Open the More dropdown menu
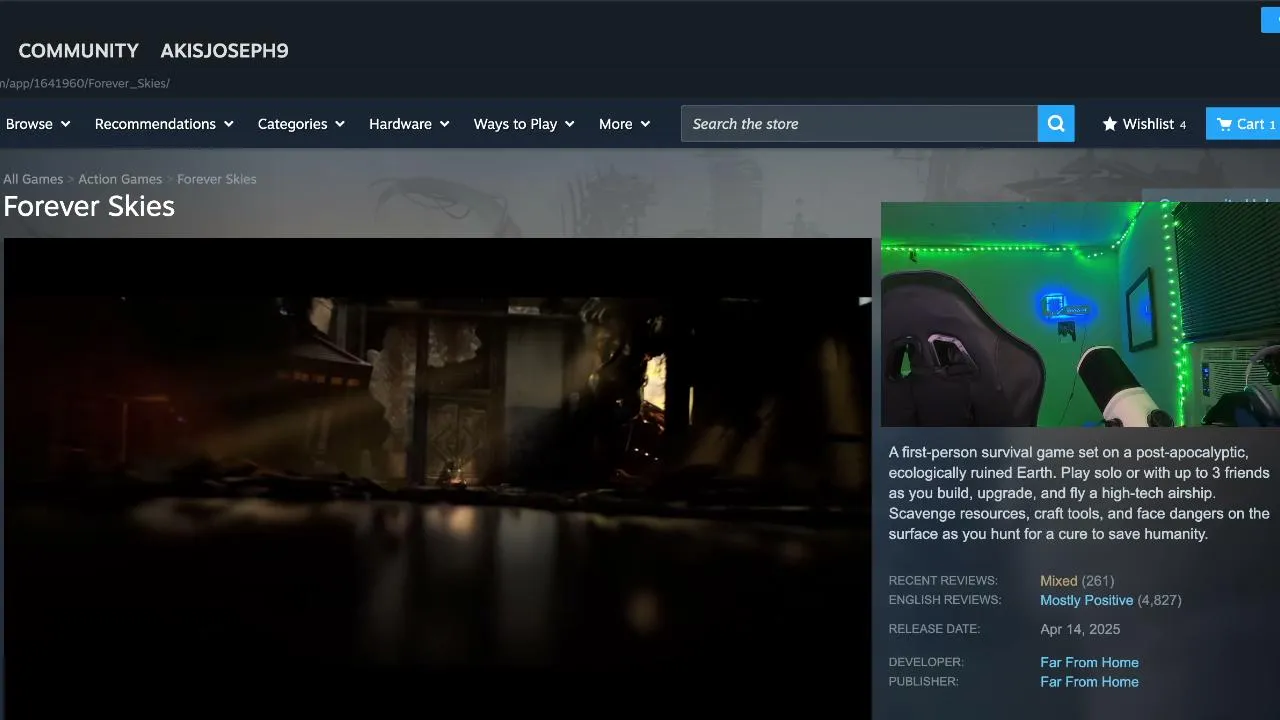Viewport: 1280px width, 720px height. 624,124
